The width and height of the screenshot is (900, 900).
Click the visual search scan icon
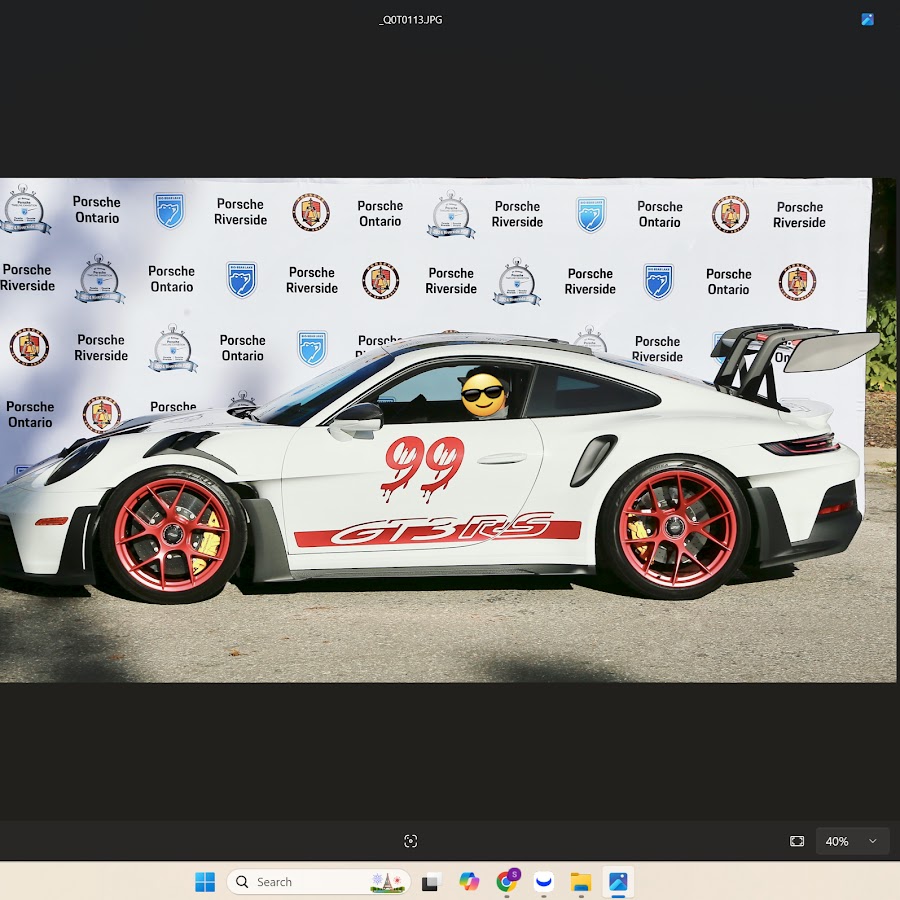[410, 841]
